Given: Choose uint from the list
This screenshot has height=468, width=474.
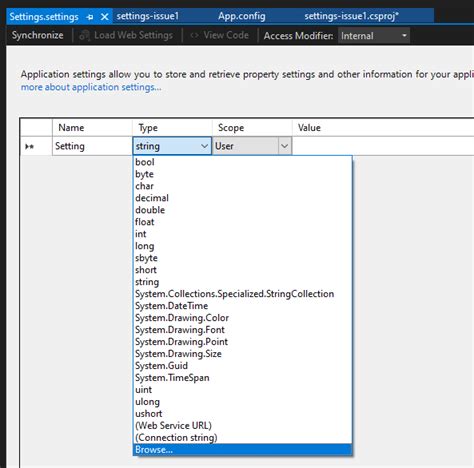Looking at the screenshot, I should 242,390.
